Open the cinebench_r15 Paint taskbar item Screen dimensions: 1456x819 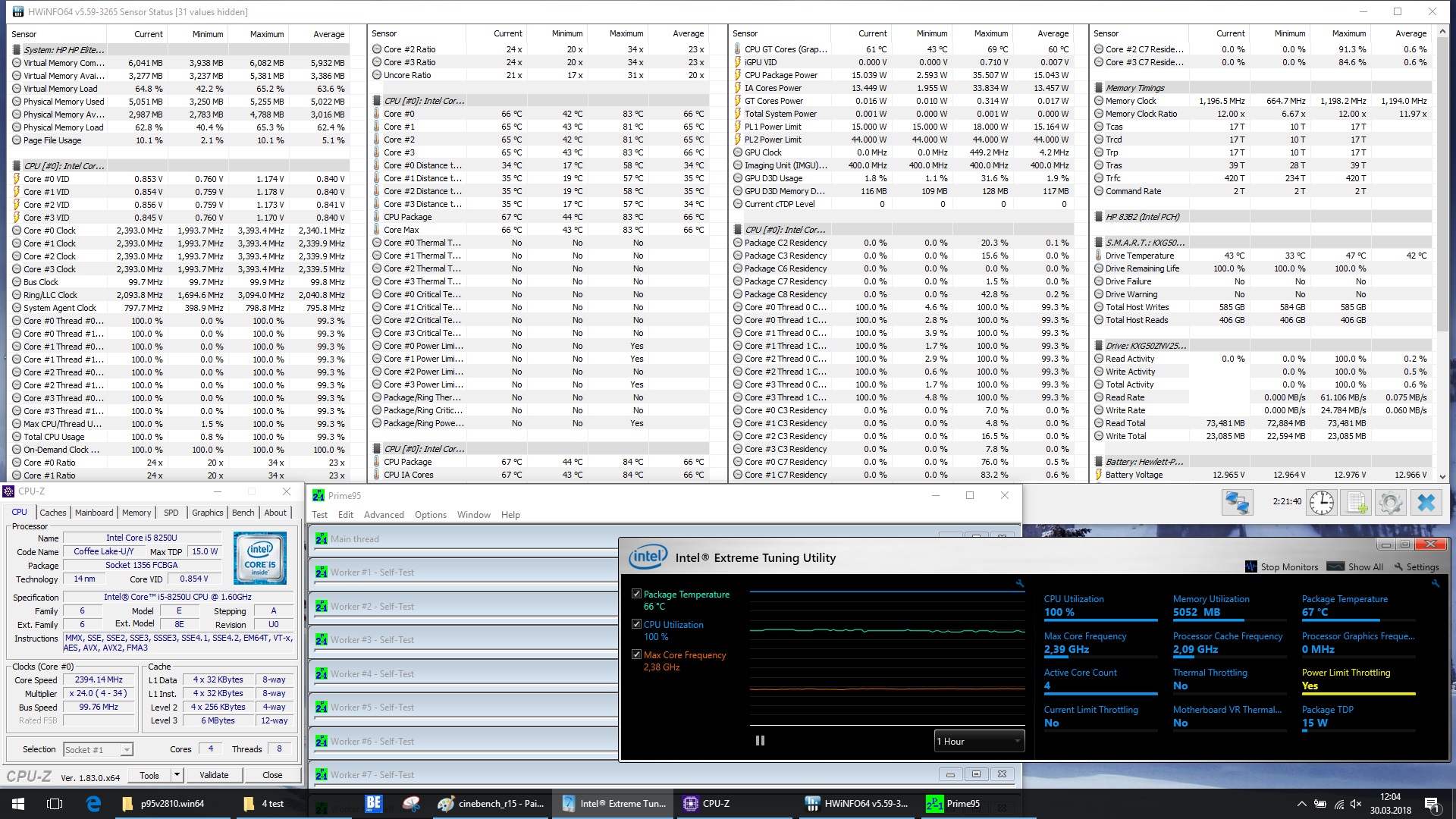pos(492,803)
